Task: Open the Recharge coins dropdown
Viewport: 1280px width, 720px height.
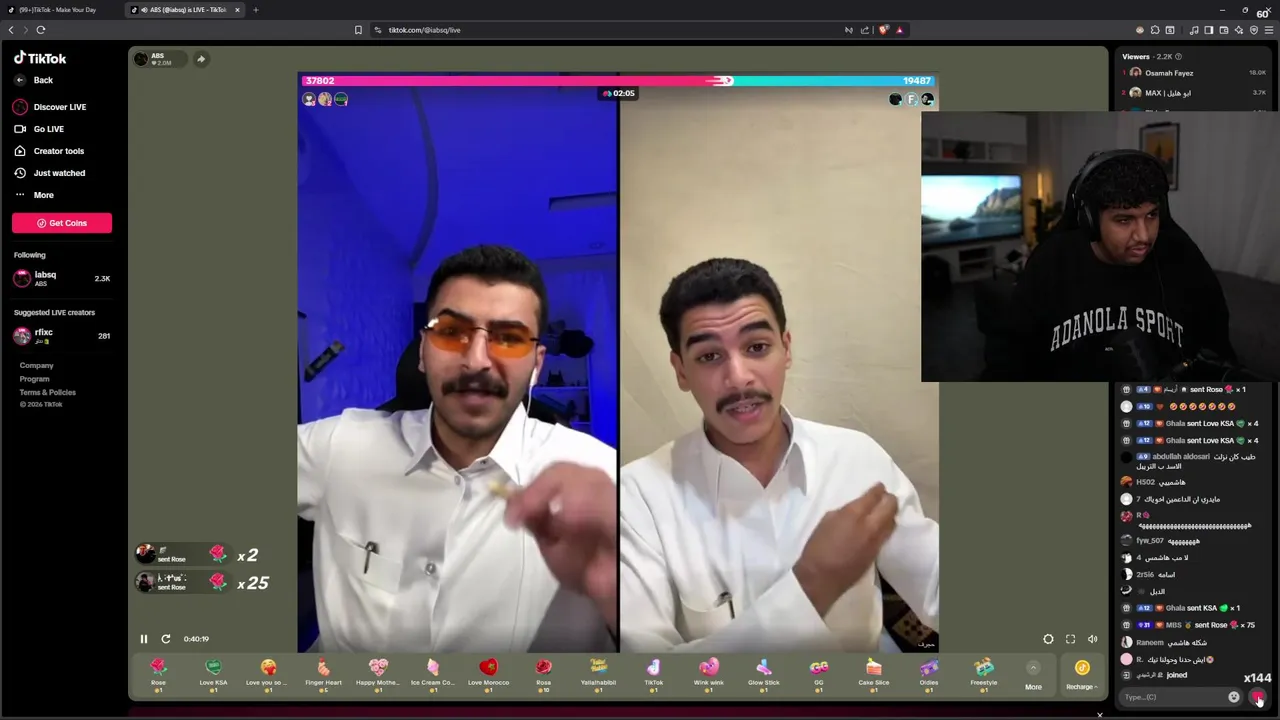Action: point(1082,676)
